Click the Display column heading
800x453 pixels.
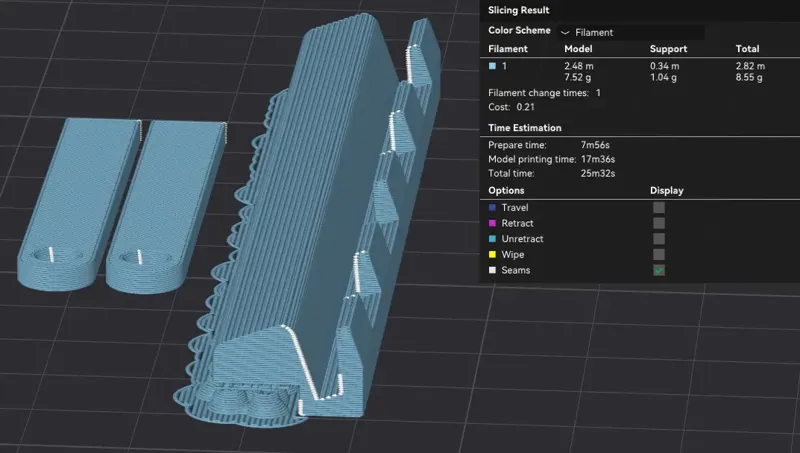(x=666, y=190)
